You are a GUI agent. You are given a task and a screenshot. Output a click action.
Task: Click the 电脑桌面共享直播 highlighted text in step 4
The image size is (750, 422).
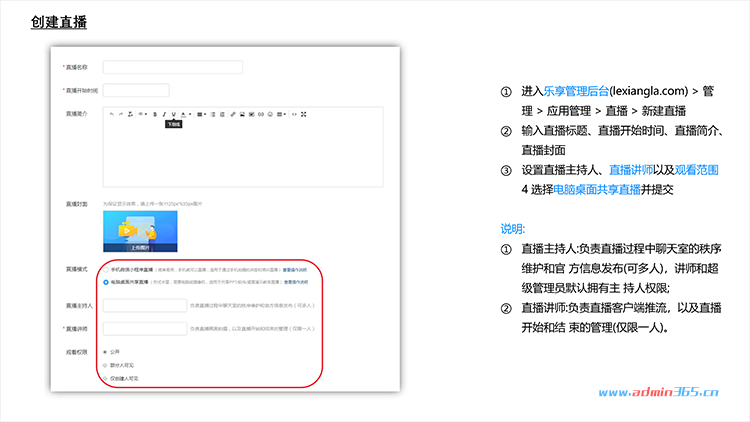(x=597, y=189)
